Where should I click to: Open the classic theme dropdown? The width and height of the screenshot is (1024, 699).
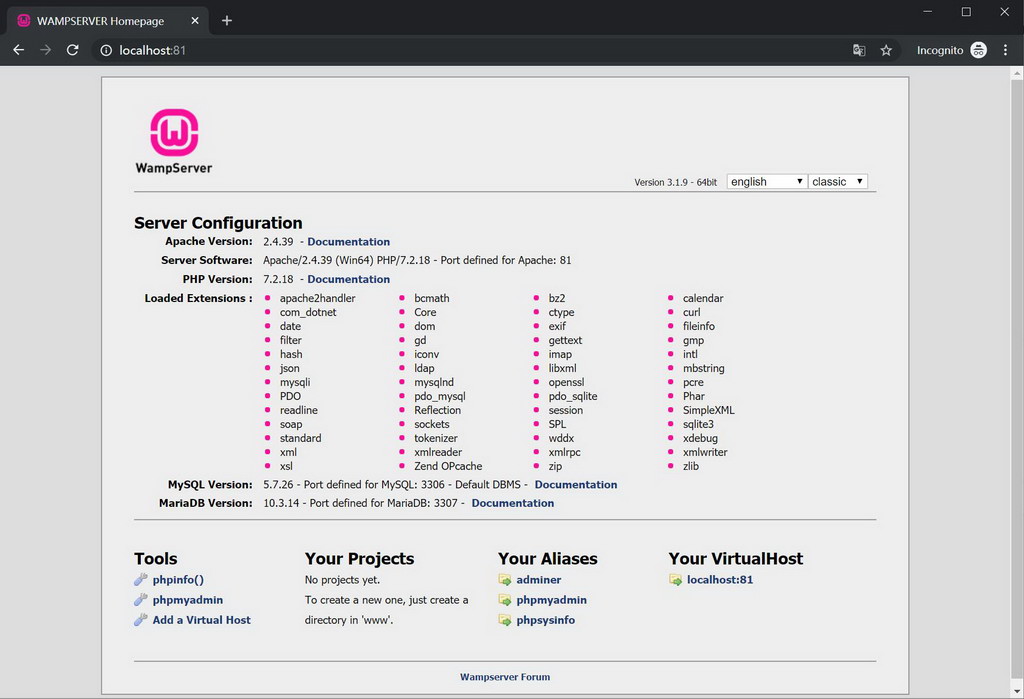click(x=838, y=182)
